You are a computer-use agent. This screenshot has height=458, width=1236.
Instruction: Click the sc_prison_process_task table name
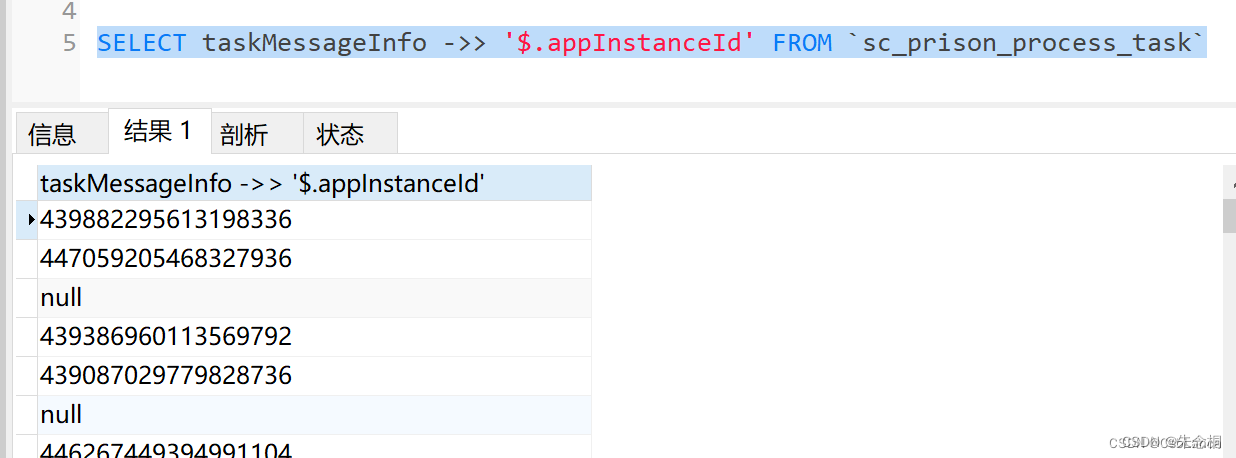(1026, 43)
